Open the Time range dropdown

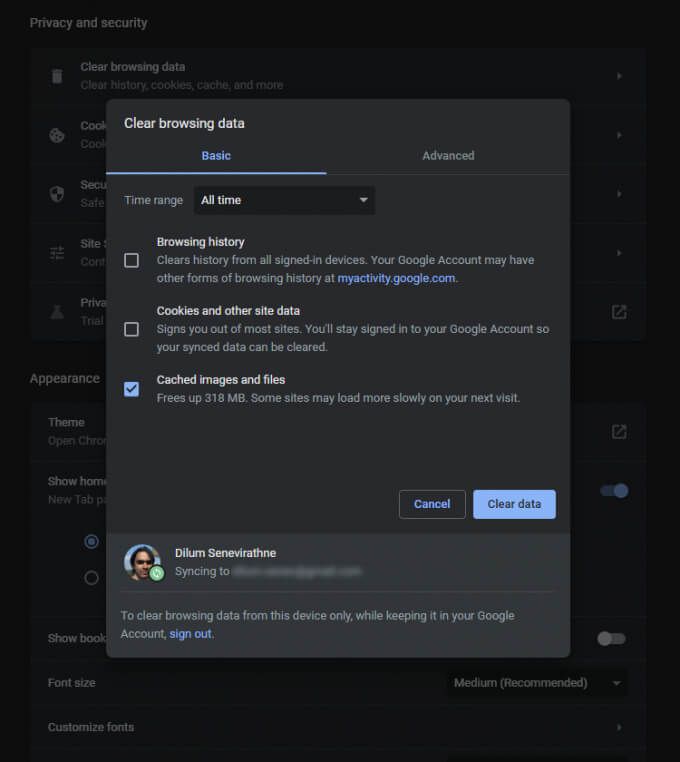click(x=284, y=200)
